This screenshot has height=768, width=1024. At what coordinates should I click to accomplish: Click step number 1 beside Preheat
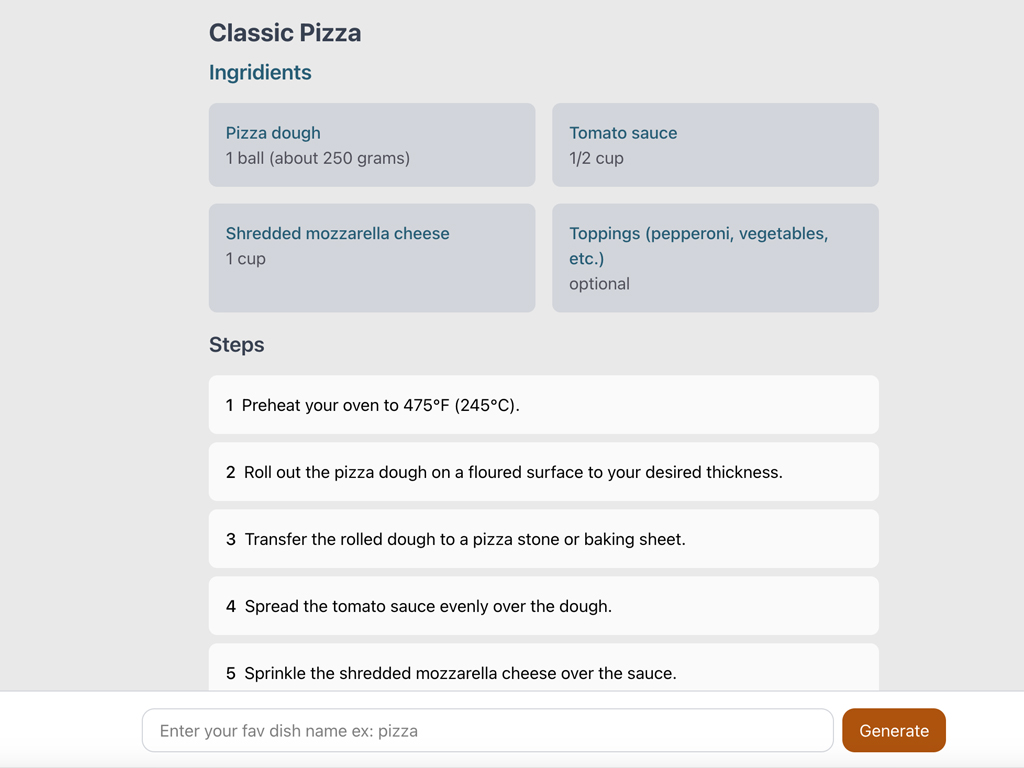(x=230, y=406)
